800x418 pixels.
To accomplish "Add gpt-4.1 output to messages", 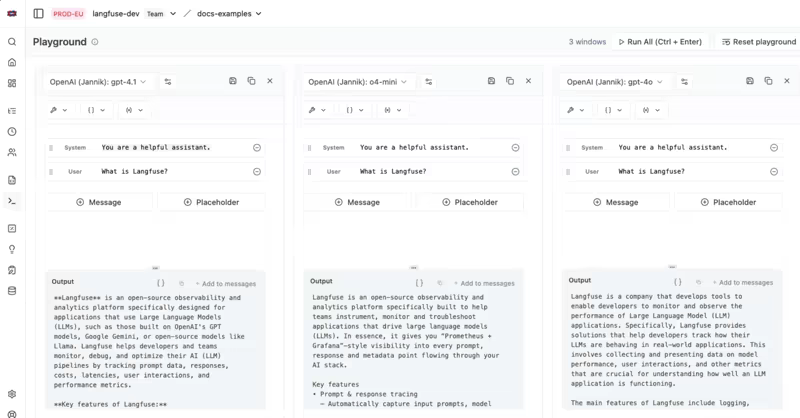I will pyautogui.click(x=226, y=284).
